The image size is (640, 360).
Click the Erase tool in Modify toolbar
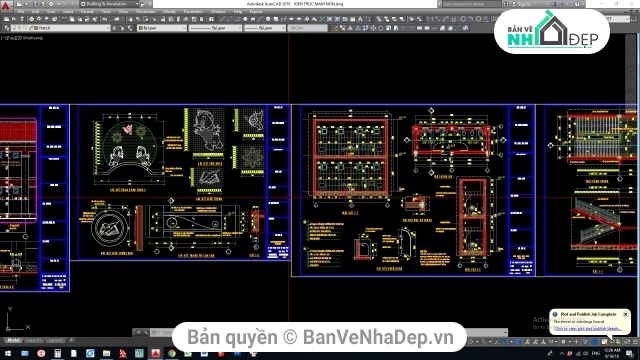click(x=335, y=28)
